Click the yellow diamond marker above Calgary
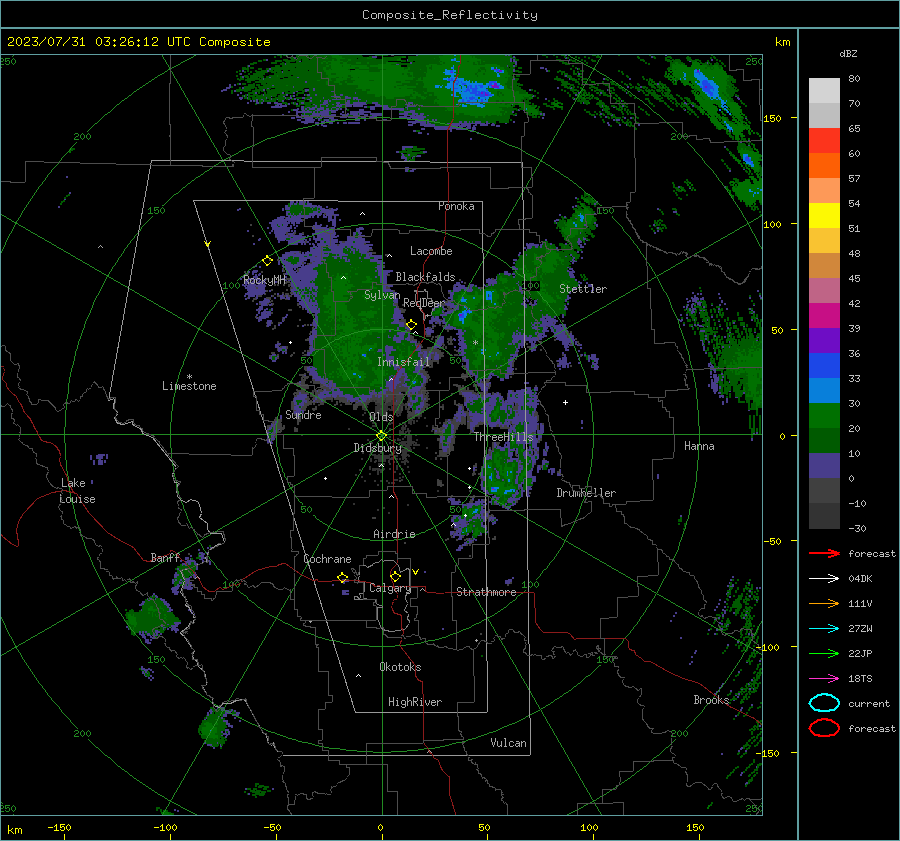Image resolution: width=900 pixels, height=841 pixels. tap(395, 576)
